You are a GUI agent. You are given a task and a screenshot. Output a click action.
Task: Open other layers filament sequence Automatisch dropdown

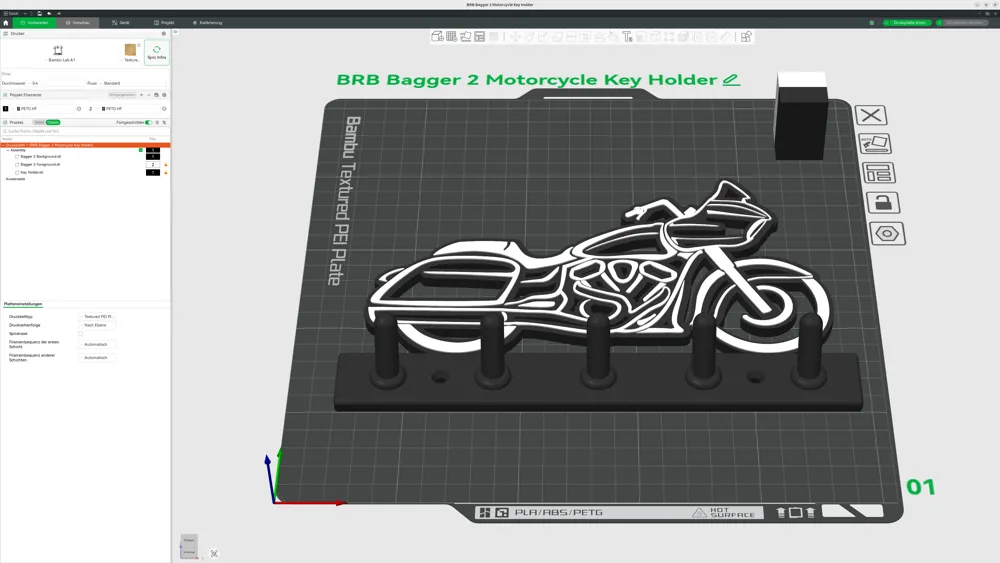97,358
